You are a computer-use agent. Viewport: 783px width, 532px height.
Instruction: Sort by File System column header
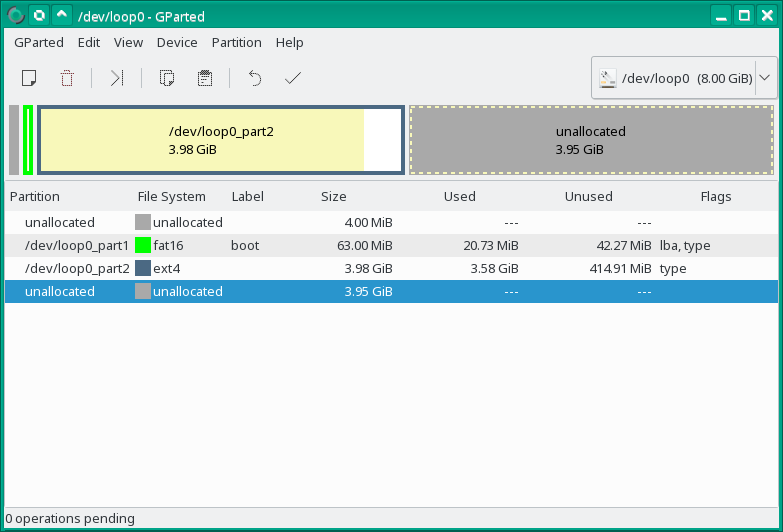[171, 196]
